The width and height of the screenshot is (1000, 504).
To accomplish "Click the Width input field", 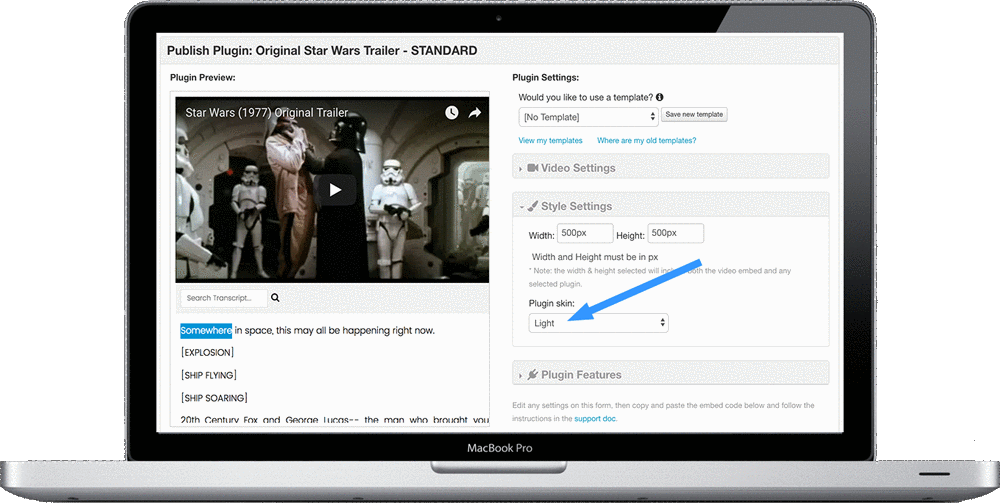I will pyautogui.click(x=585, y=233).
